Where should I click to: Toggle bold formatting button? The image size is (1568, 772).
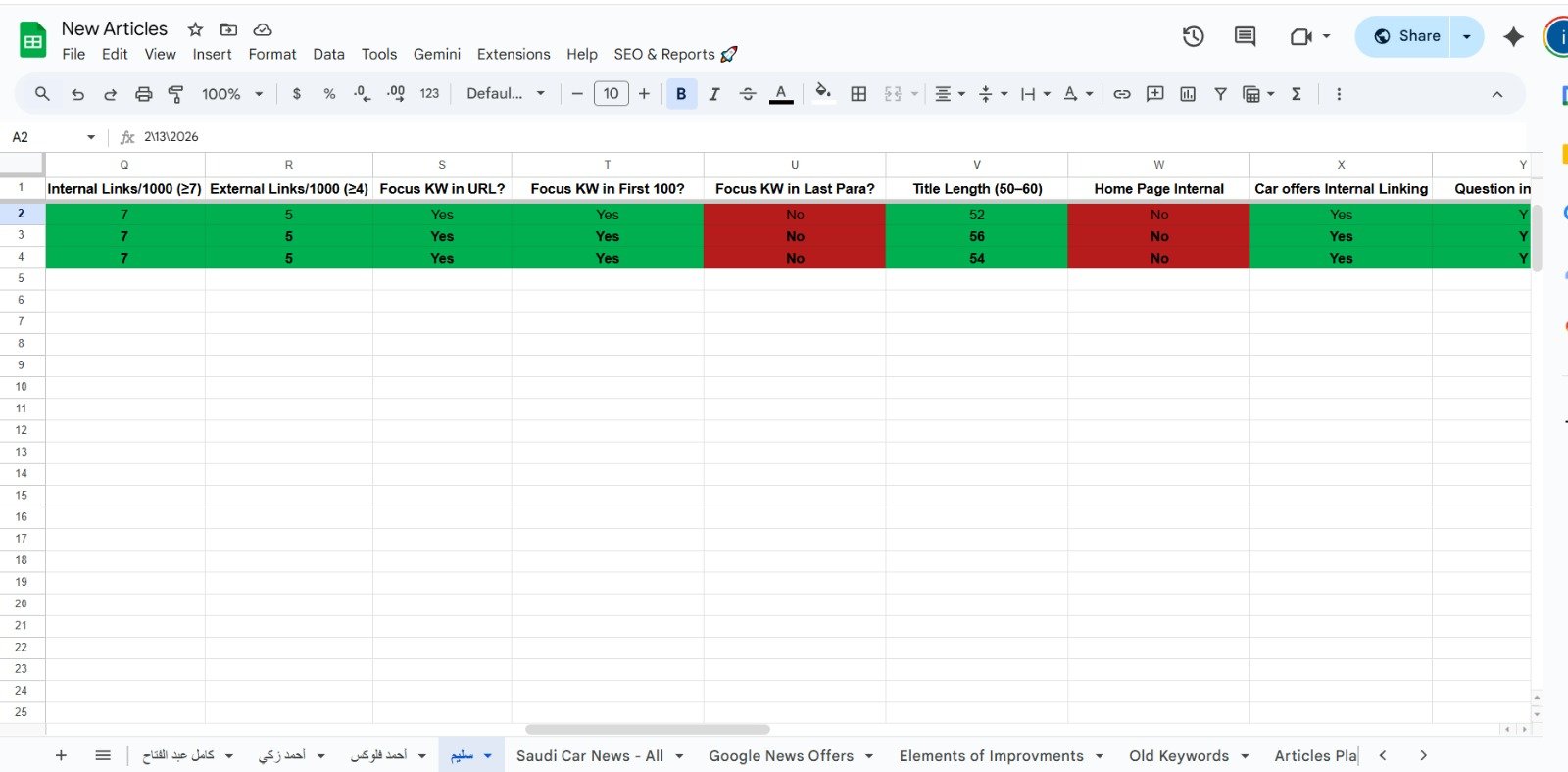coord(681,94)
